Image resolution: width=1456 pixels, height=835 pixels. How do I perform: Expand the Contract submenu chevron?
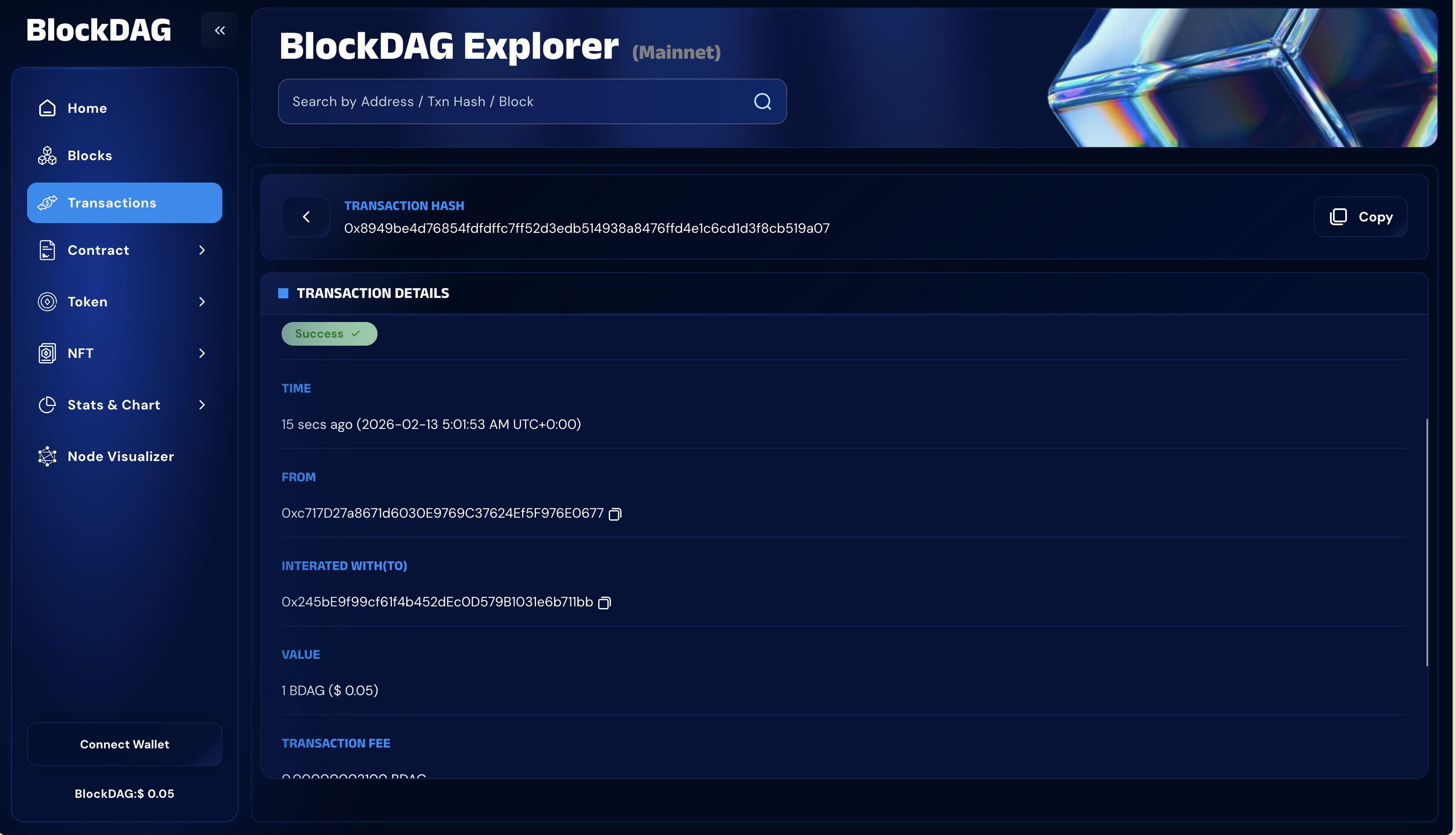(202, 250)
